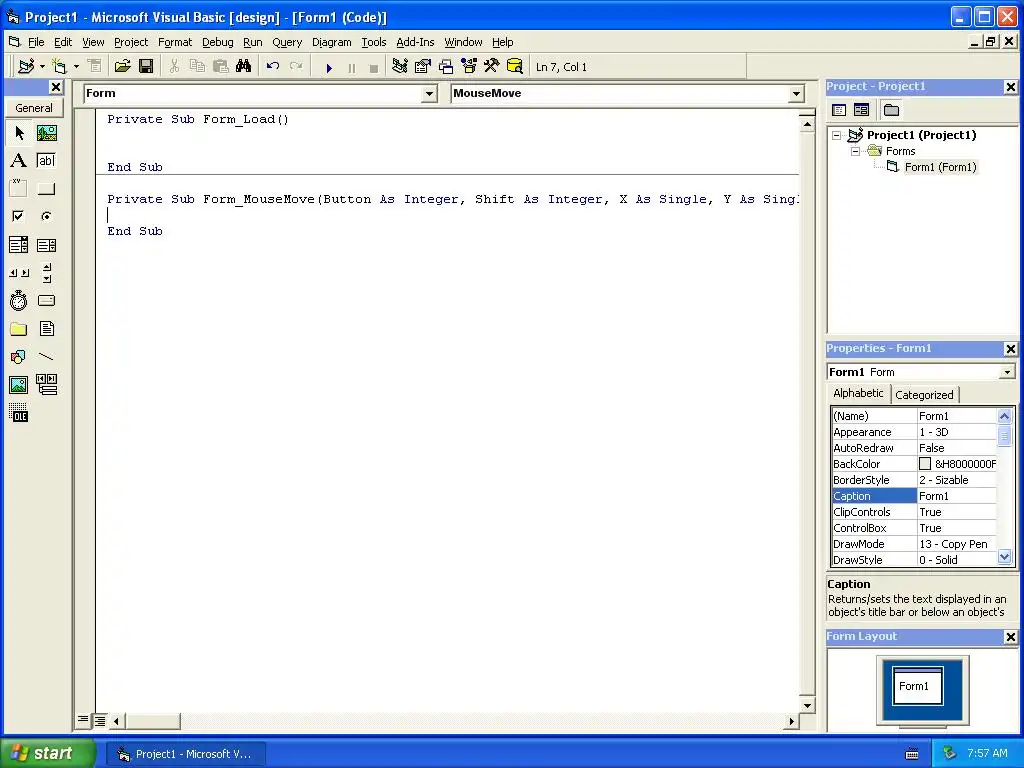
Task: Open the Add Form dropdown arrow
Action: coord(76,67)
